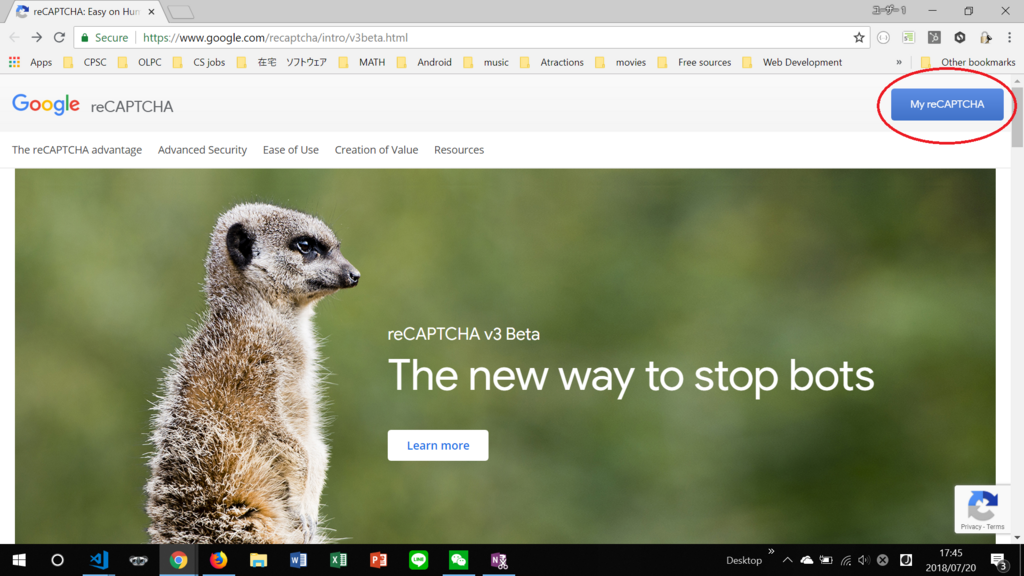Click the Google logo
The width and height of the screenshot is (1024, 576).
[x=46, y=104]
